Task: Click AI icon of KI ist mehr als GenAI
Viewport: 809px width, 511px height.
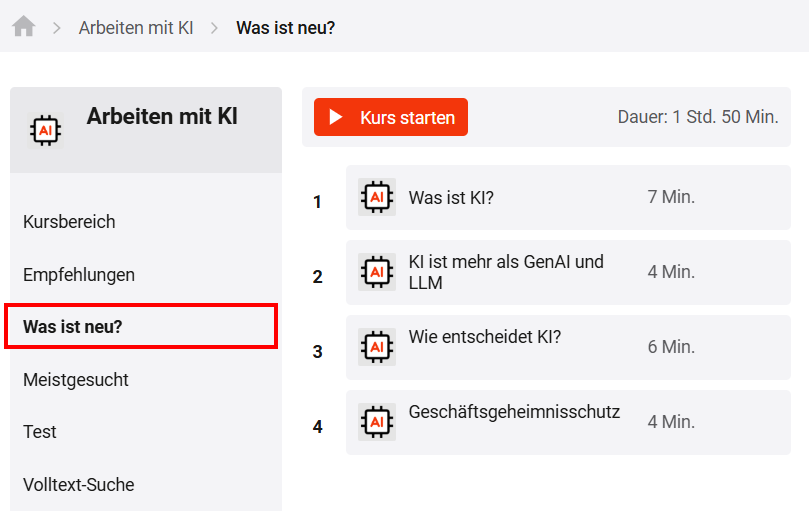Action: (x=377, y=272)
